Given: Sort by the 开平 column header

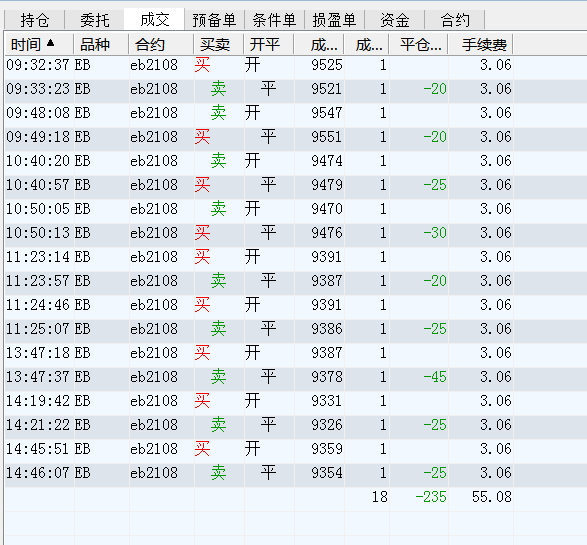Looking at the screenshot, I should coord(269,45).
